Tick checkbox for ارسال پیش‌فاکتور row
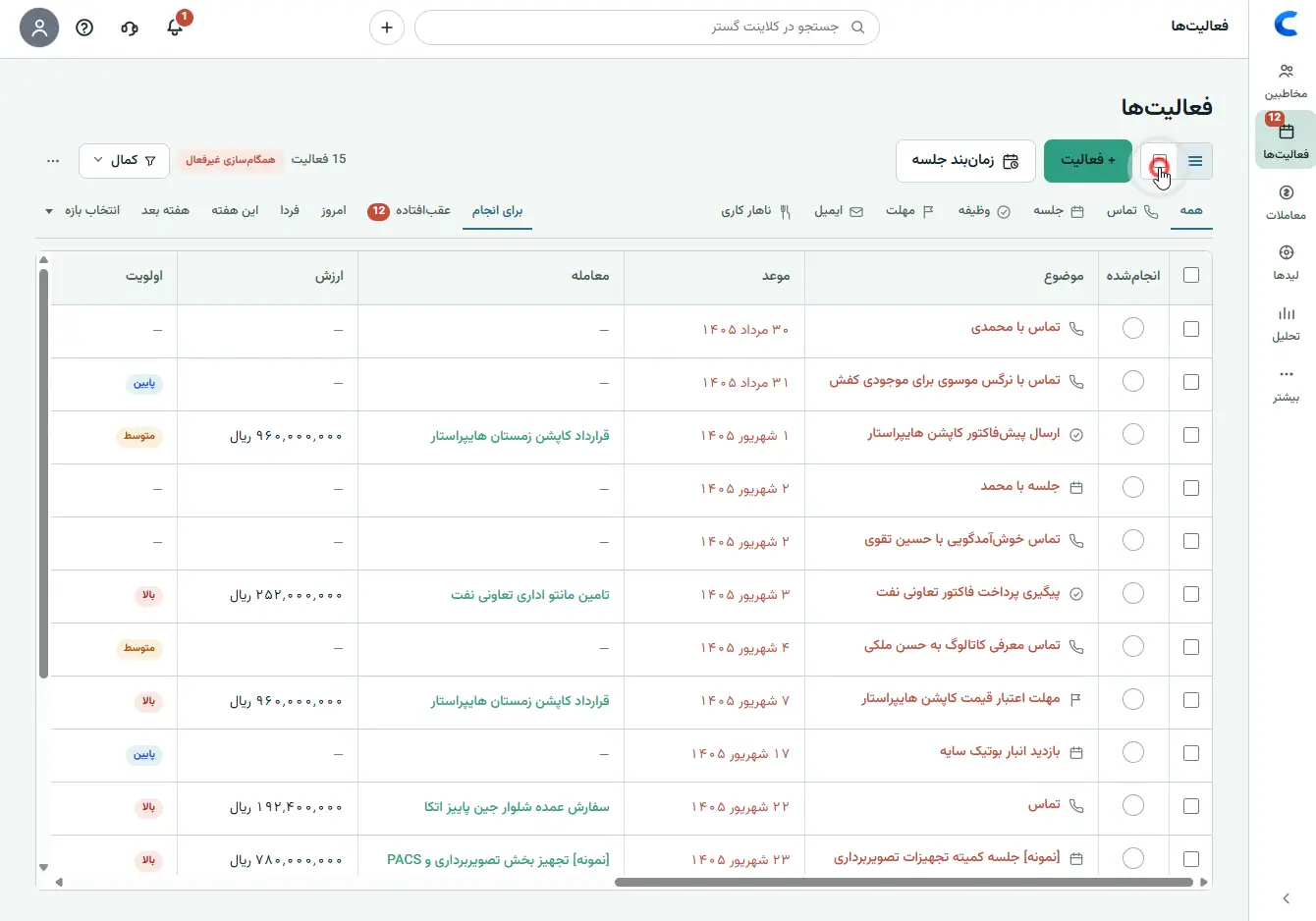The height and width of the screenshot is (921, 1316). pyautogui.click(x=1191, y=435)
